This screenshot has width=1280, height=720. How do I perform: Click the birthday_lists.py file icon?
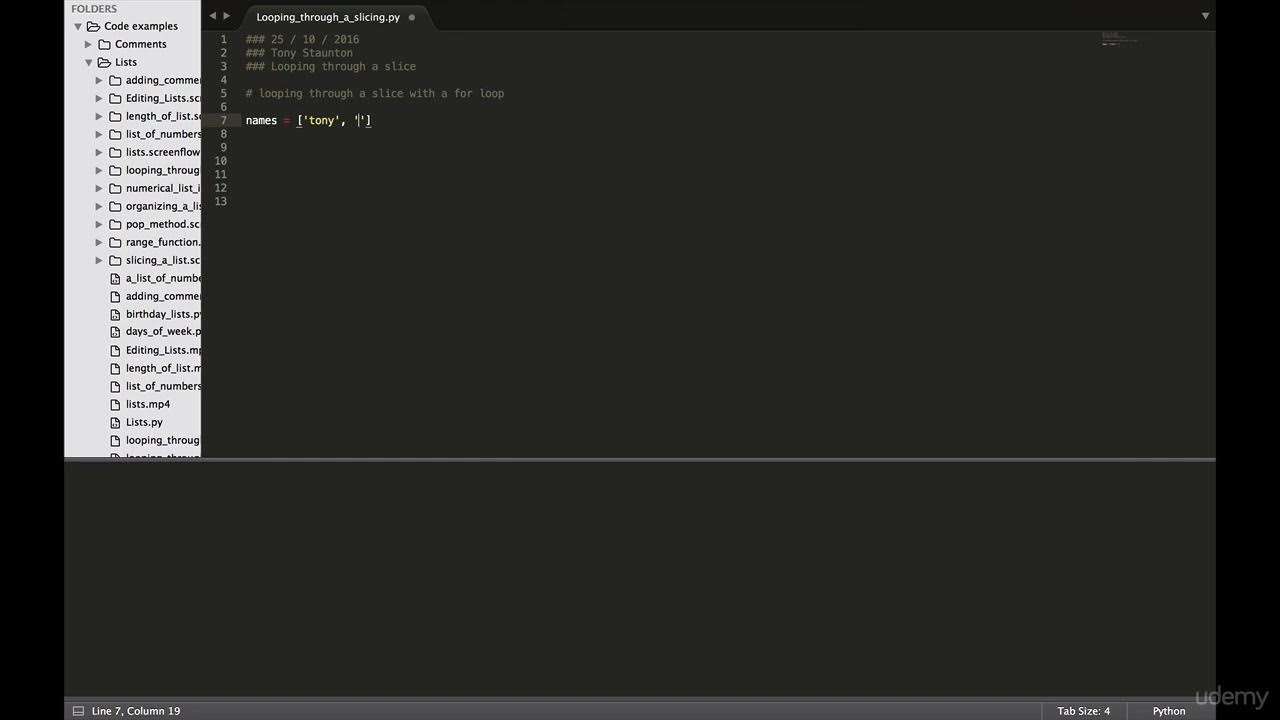pyautogui.click(x=115, y=314)
